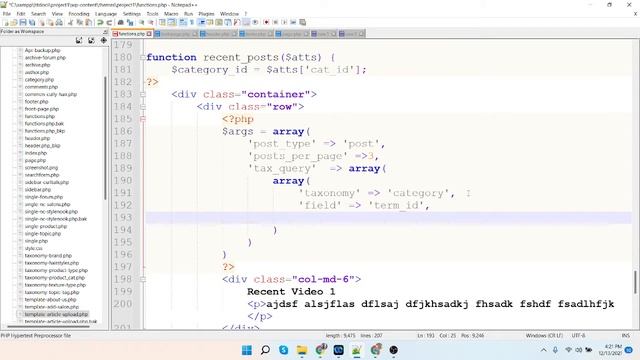Screen dimensions: 640x360
Task: Click the editor vertical scrollbar thumb
Action: [x=635, y=282]
